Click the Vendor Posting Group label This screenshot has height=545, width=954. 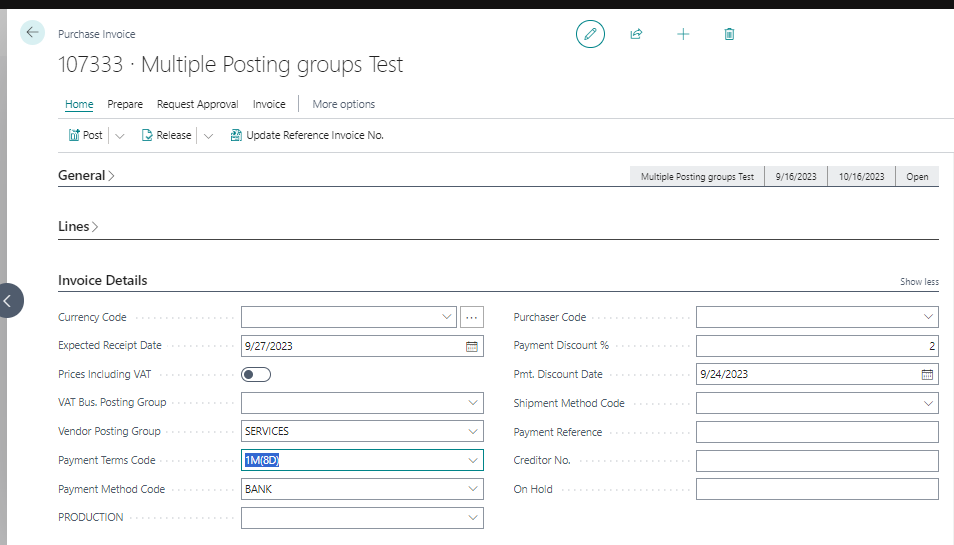tap(110, 431)
